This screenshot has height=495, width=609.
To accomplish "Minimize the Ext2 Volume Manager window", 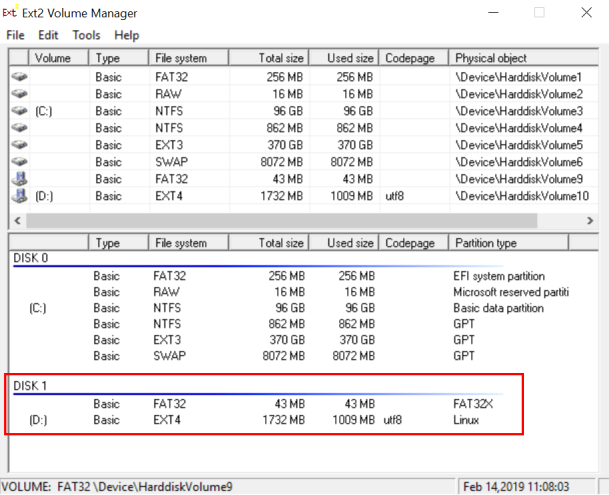I will [x=493, y=12].
